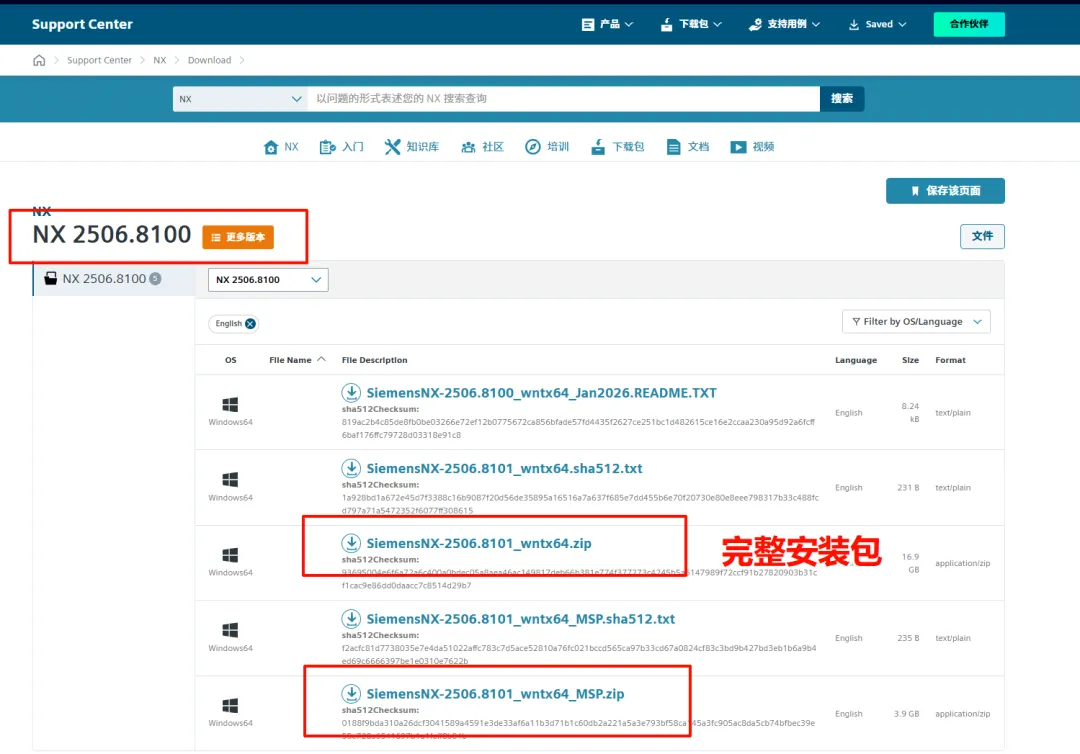This screenshot has width=1080, height=754.
Task: Click the home icon in breadcrumb
Action: [39, 60]
